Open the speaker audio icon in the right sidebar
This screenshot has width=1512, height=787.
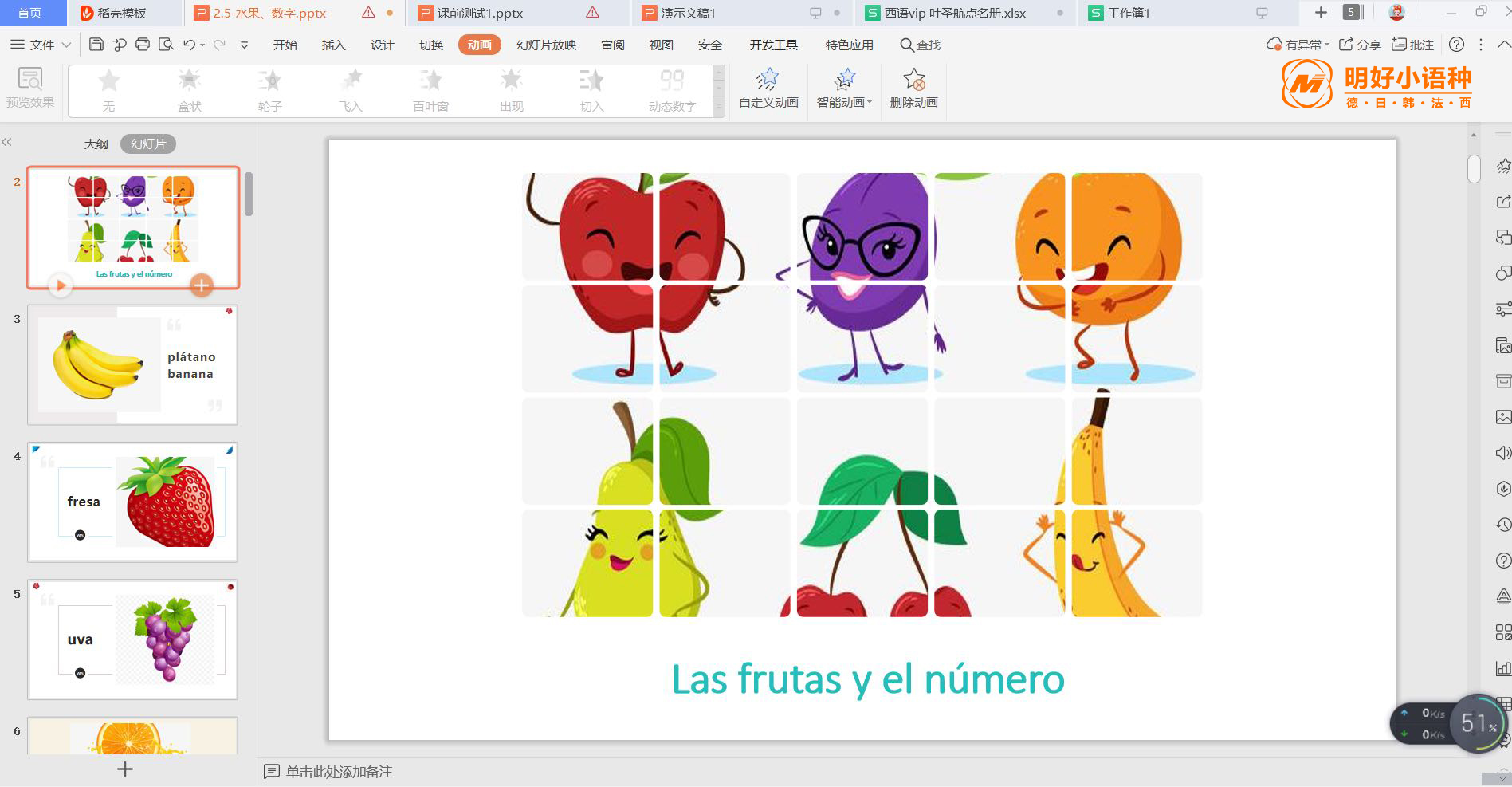tap(1503, 453)
